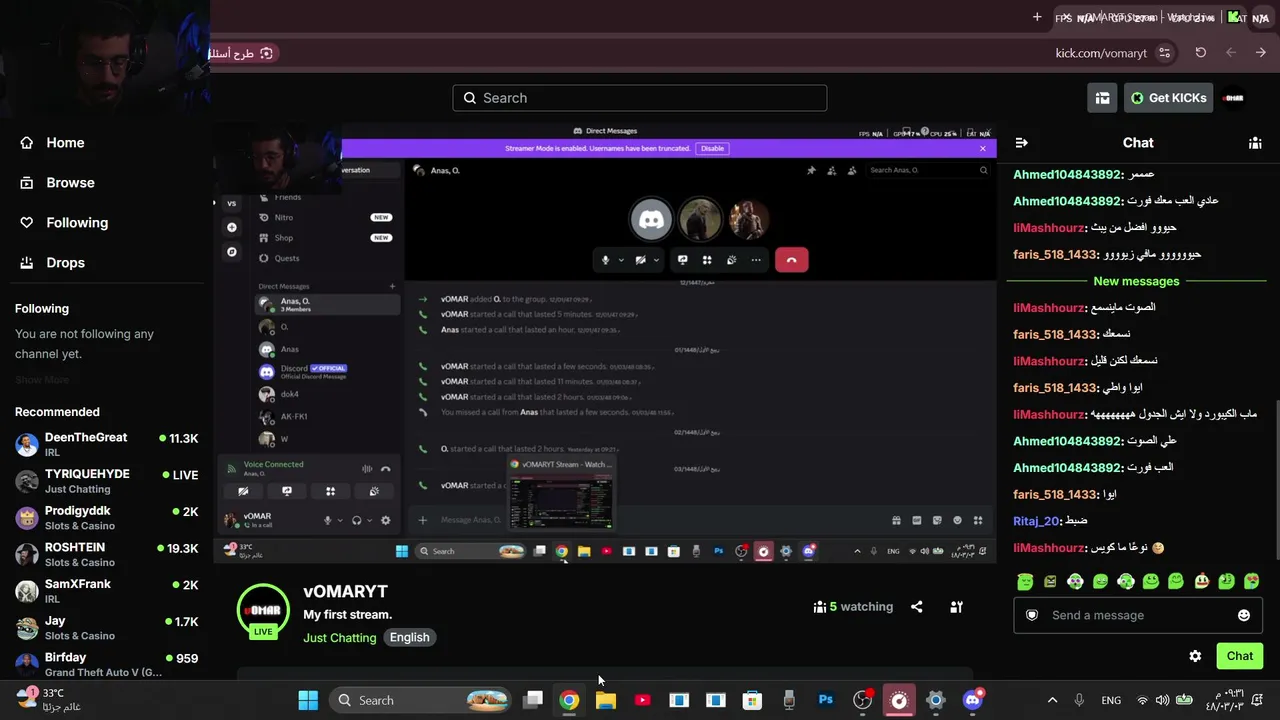Mute the microphone in the Discord call controls
The image size is (1280, 720).
coord(605,260)
